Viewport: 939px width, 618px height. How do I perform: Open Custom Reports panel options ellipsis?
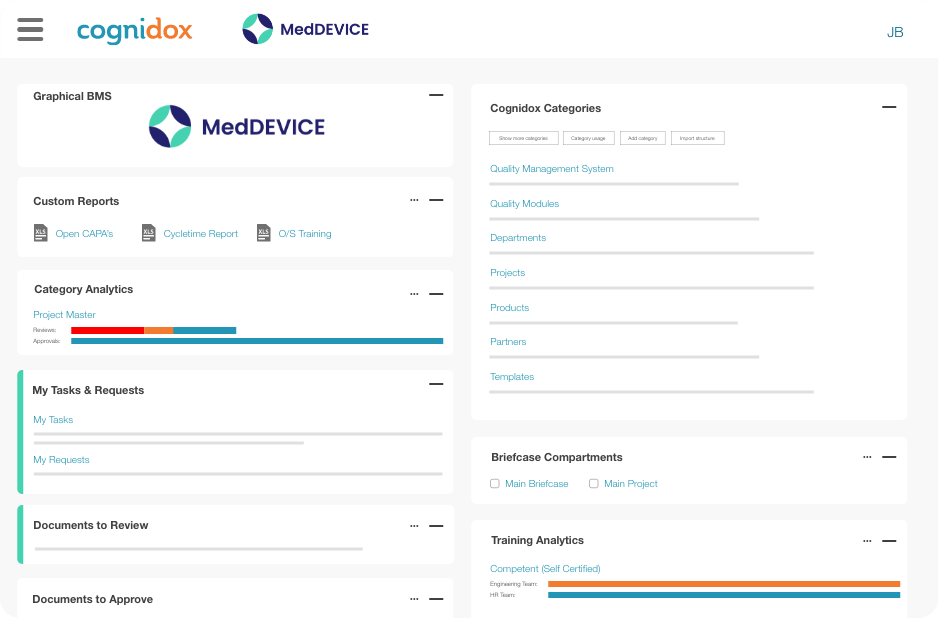pos(414,200)
